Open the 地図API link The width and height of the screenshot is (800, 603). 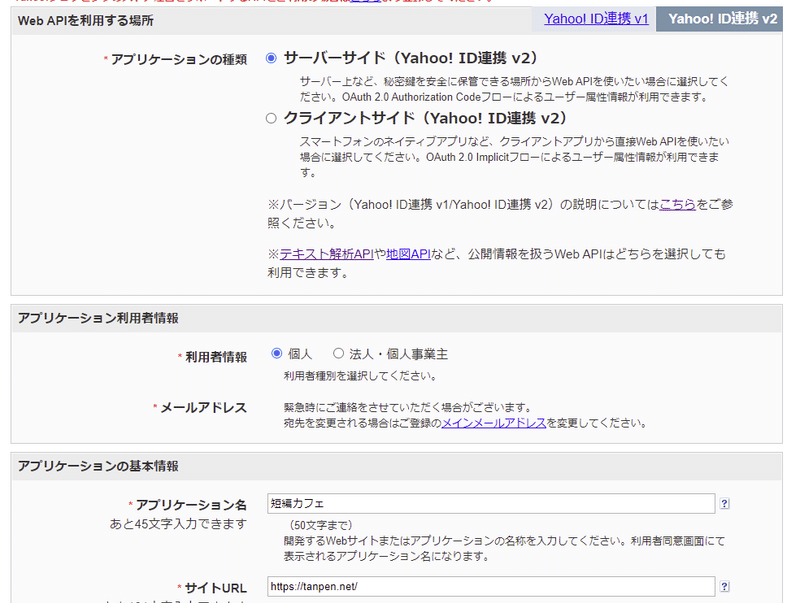pos(408,254)
